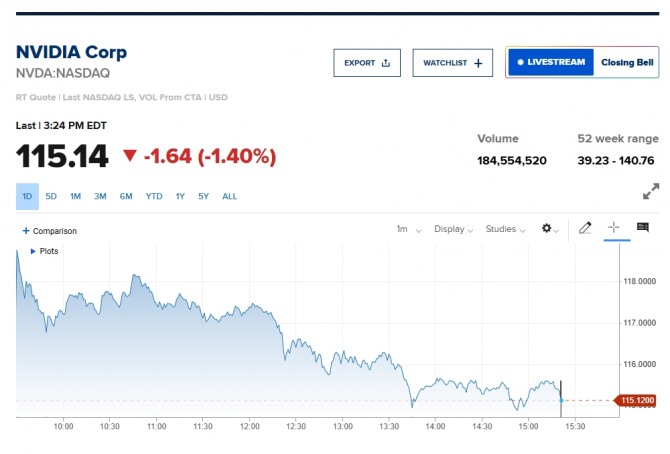Add NVIDIA to Watchlist
The image size is (670, 454).
(452, 63)
